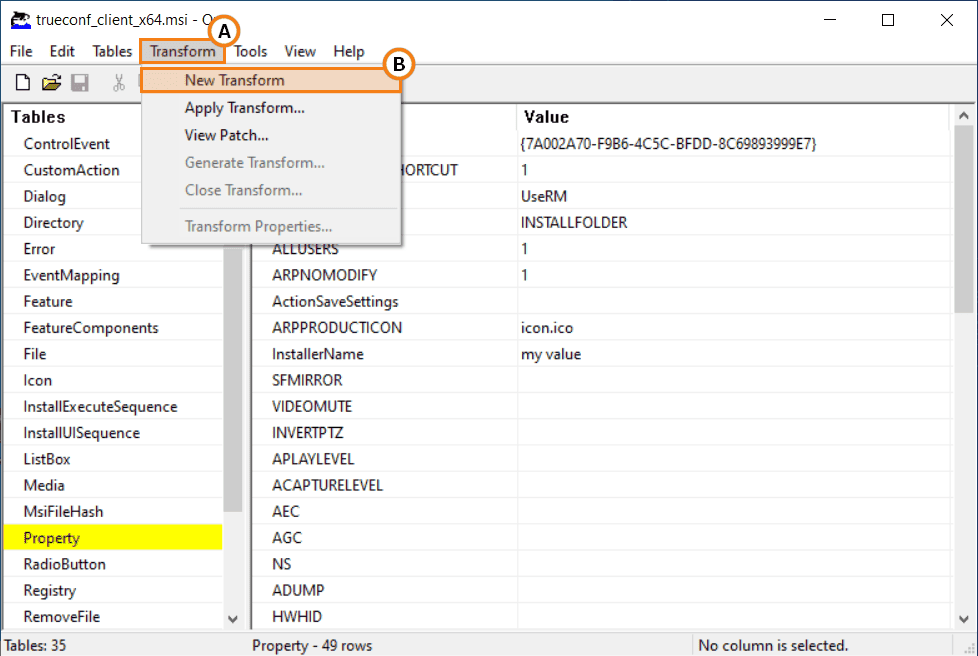This screenshot has height=656, width=978.
Task: Click the INSTALLFOLDER value cell
Action: 734,223
